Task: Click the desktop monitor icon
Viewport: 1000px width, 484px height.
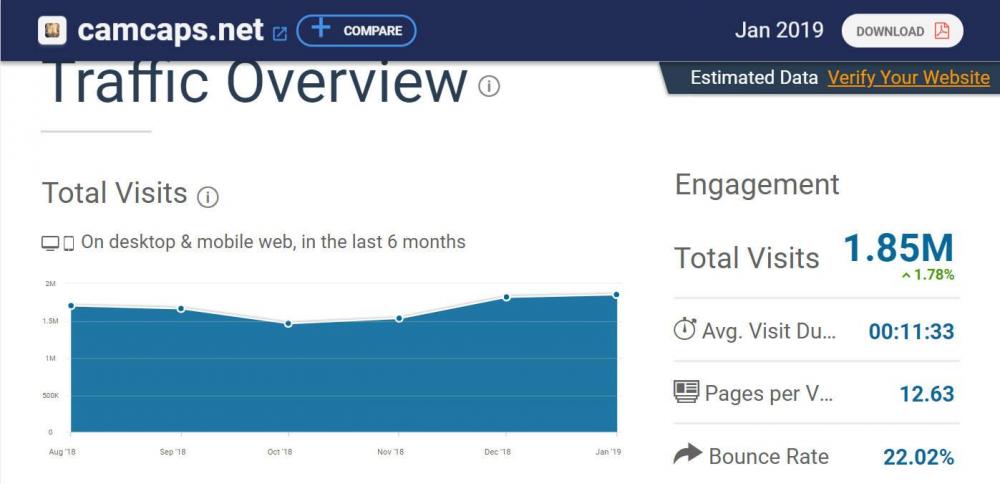Action: coord(50,243)
